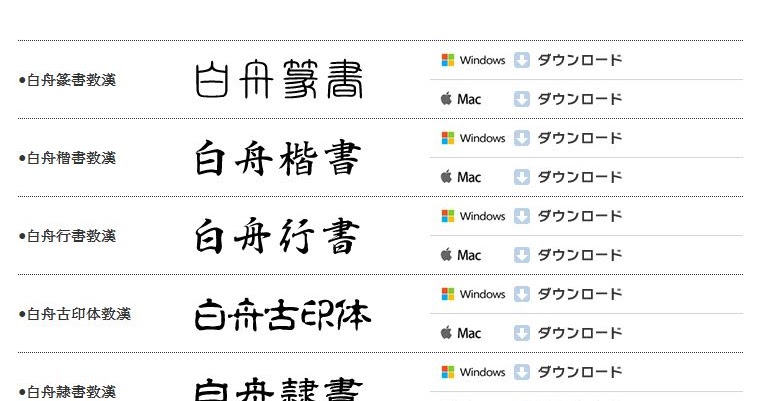This screenshot has height=401, width=764.
Task: Click the Windows download arrow icon for 白舟古印体教漢
Action: tap(521, 294)
